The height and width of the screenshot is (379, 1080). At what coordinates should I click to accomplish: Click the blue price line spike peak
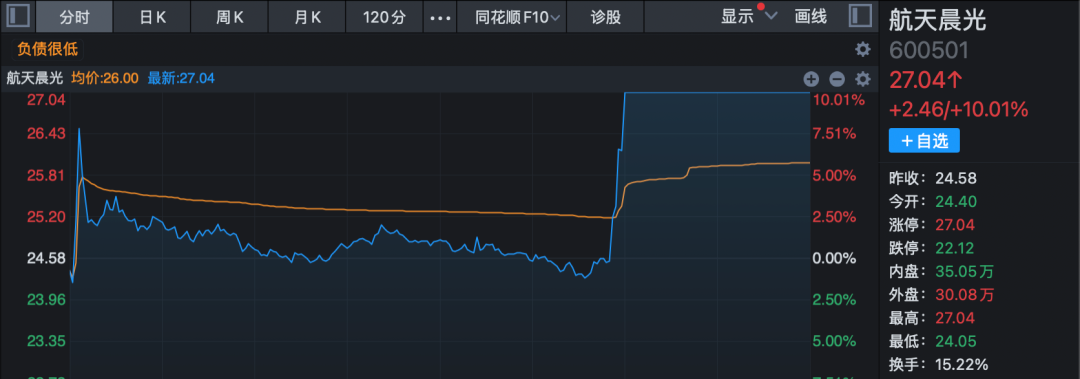point(79,129)
